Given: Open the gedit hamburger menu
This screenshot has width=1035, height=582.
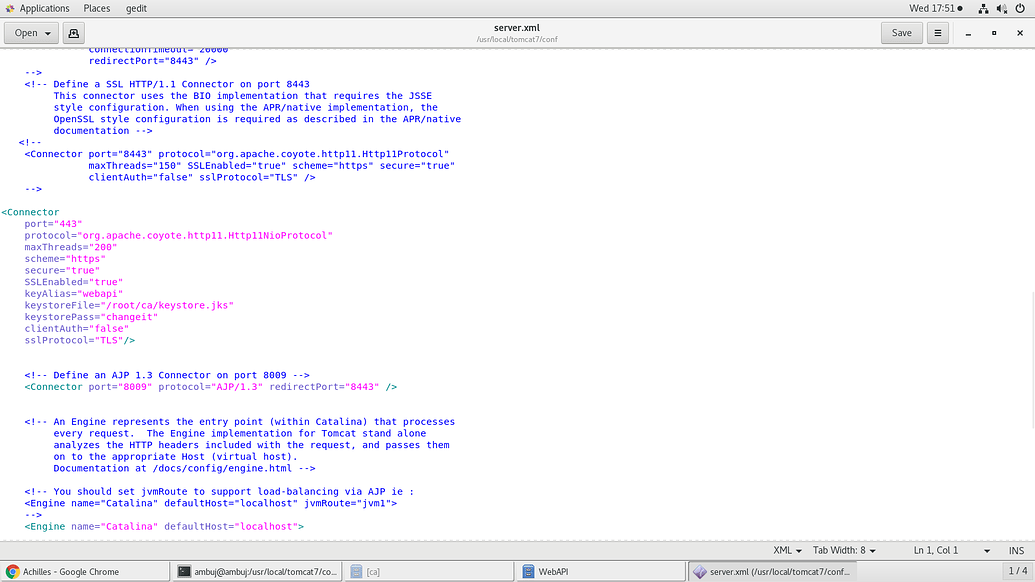Looking at the screenshot, I should coord(937,33).
